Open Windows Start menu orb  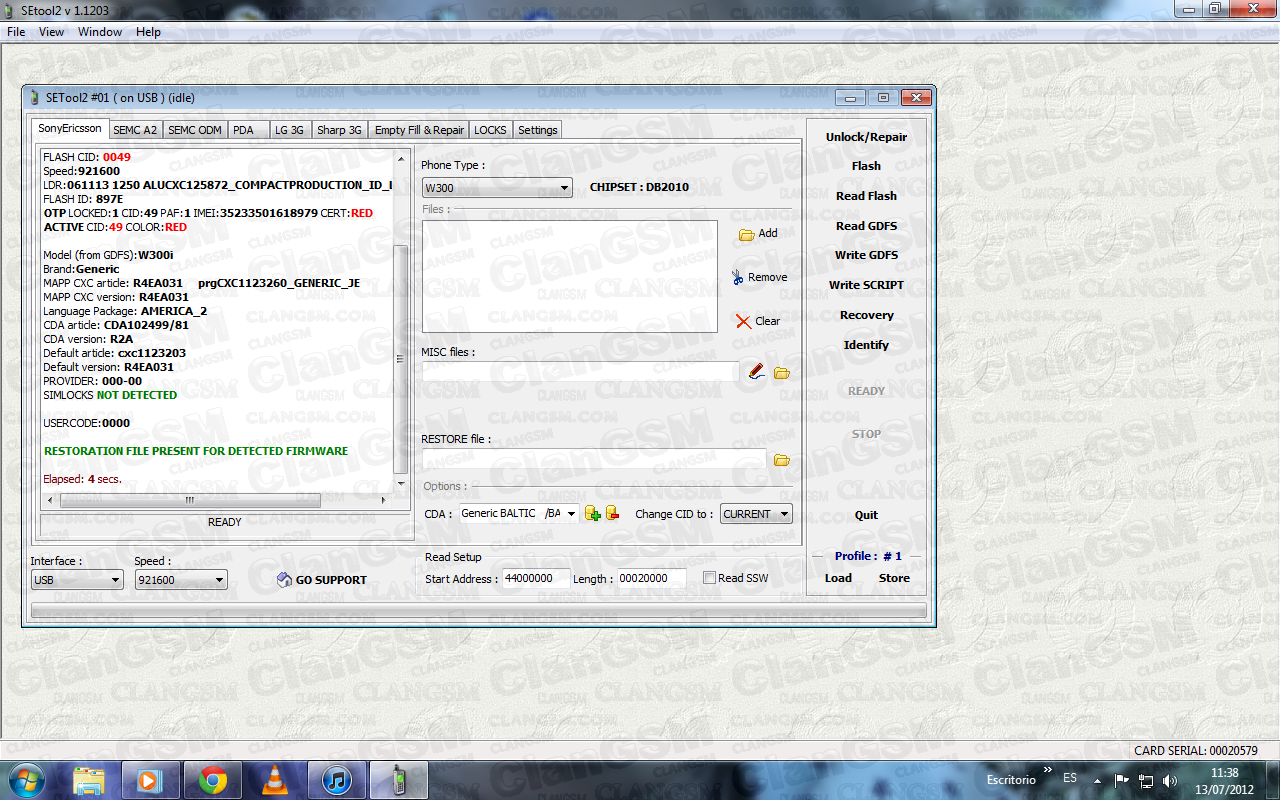(x=24, y=779)
